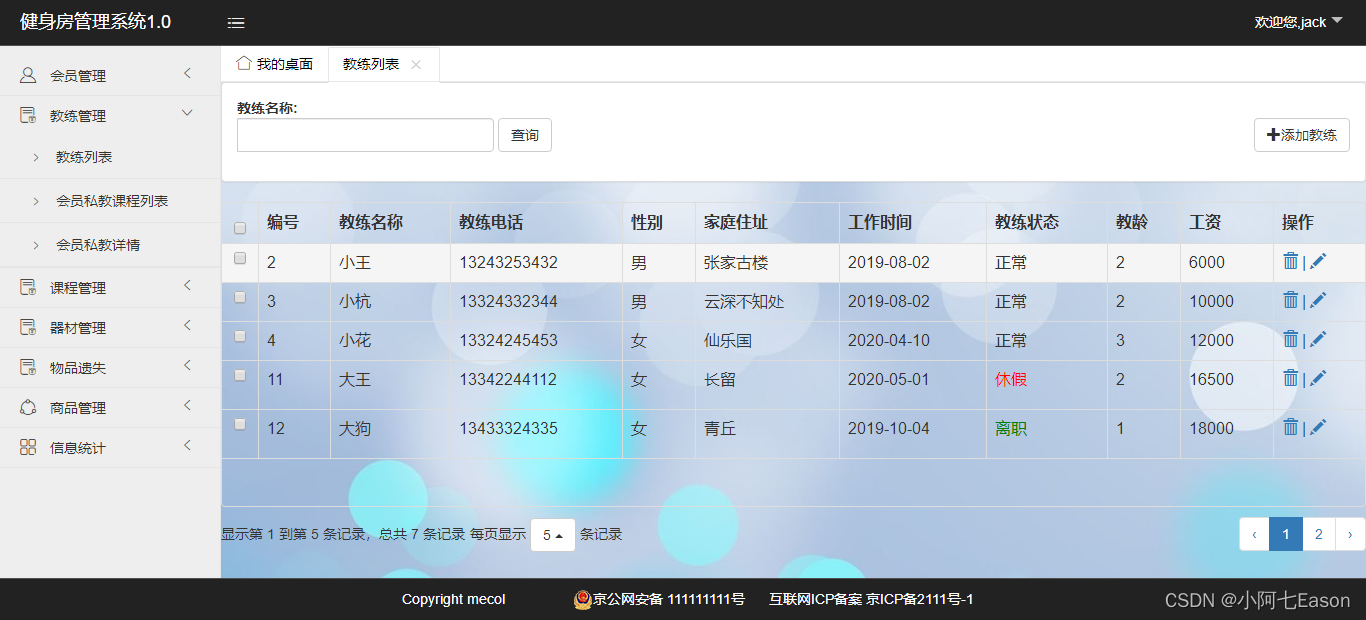Go to page 2 of the table

tap(1319, 534)
